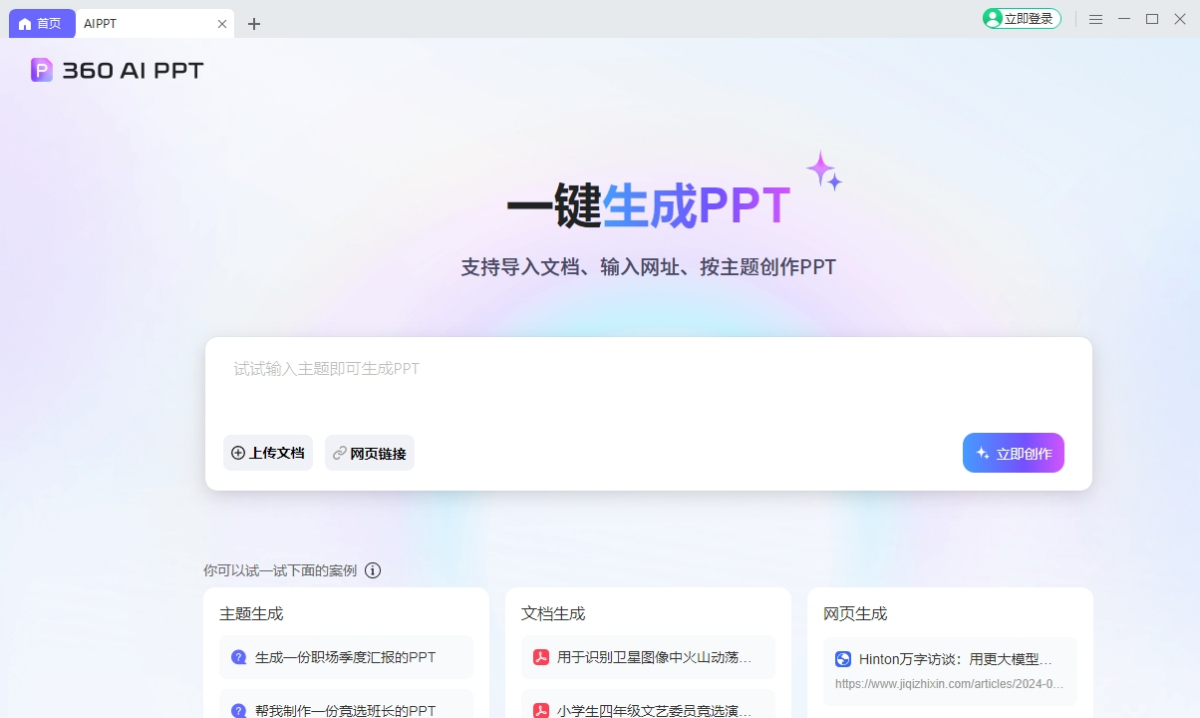Open the jiqizhixin.com article link
Image resolution: width=1200 pixels, height=718 pixels.
(949, 683)
